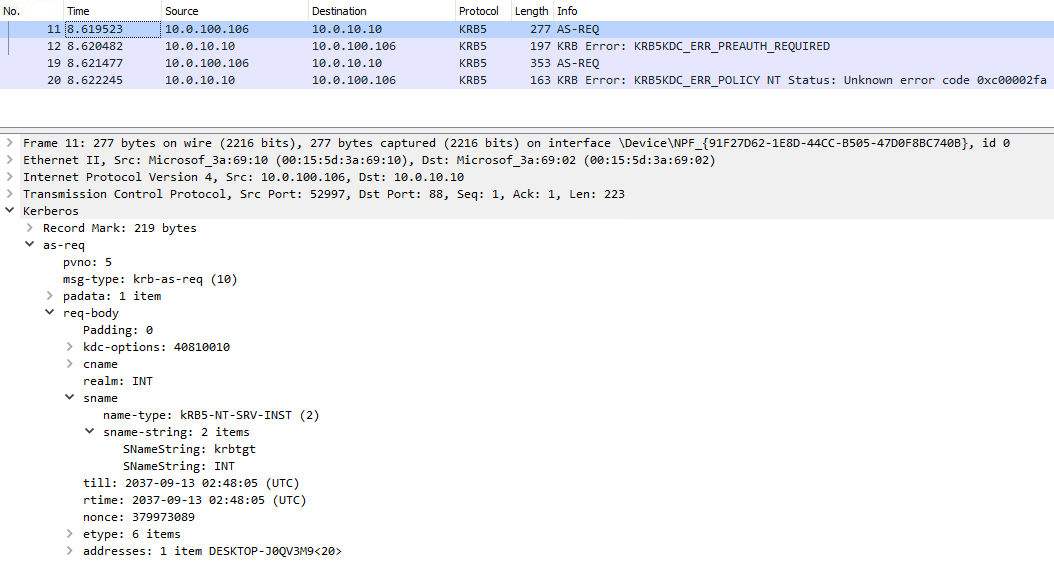Select the till: 2037-09-13 field
This screenshot has width=1054, height=577.
(191, 483)
